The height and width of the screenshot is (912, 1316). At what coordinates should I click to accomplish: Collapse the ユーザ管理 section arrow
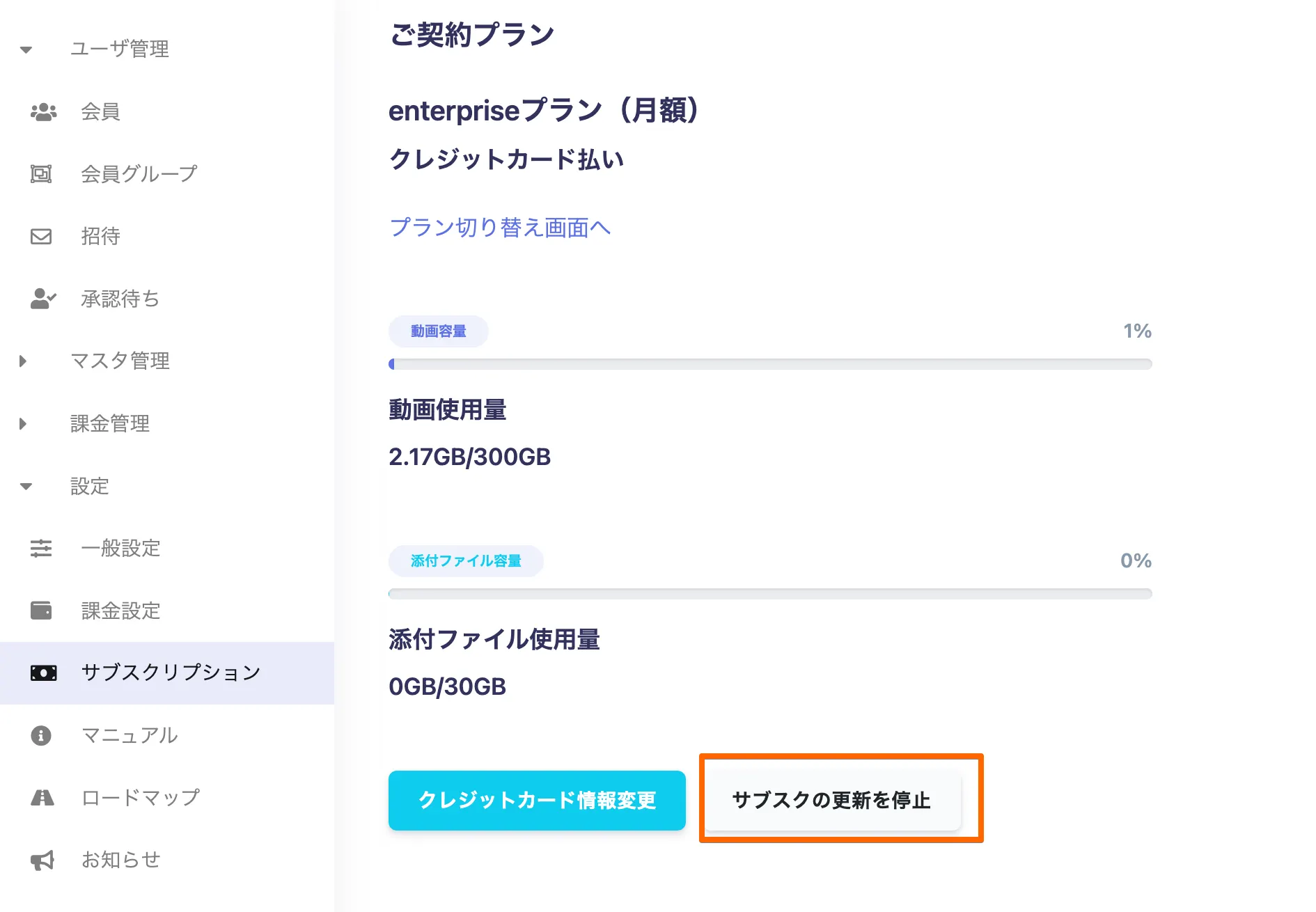(x=26, y=49)
